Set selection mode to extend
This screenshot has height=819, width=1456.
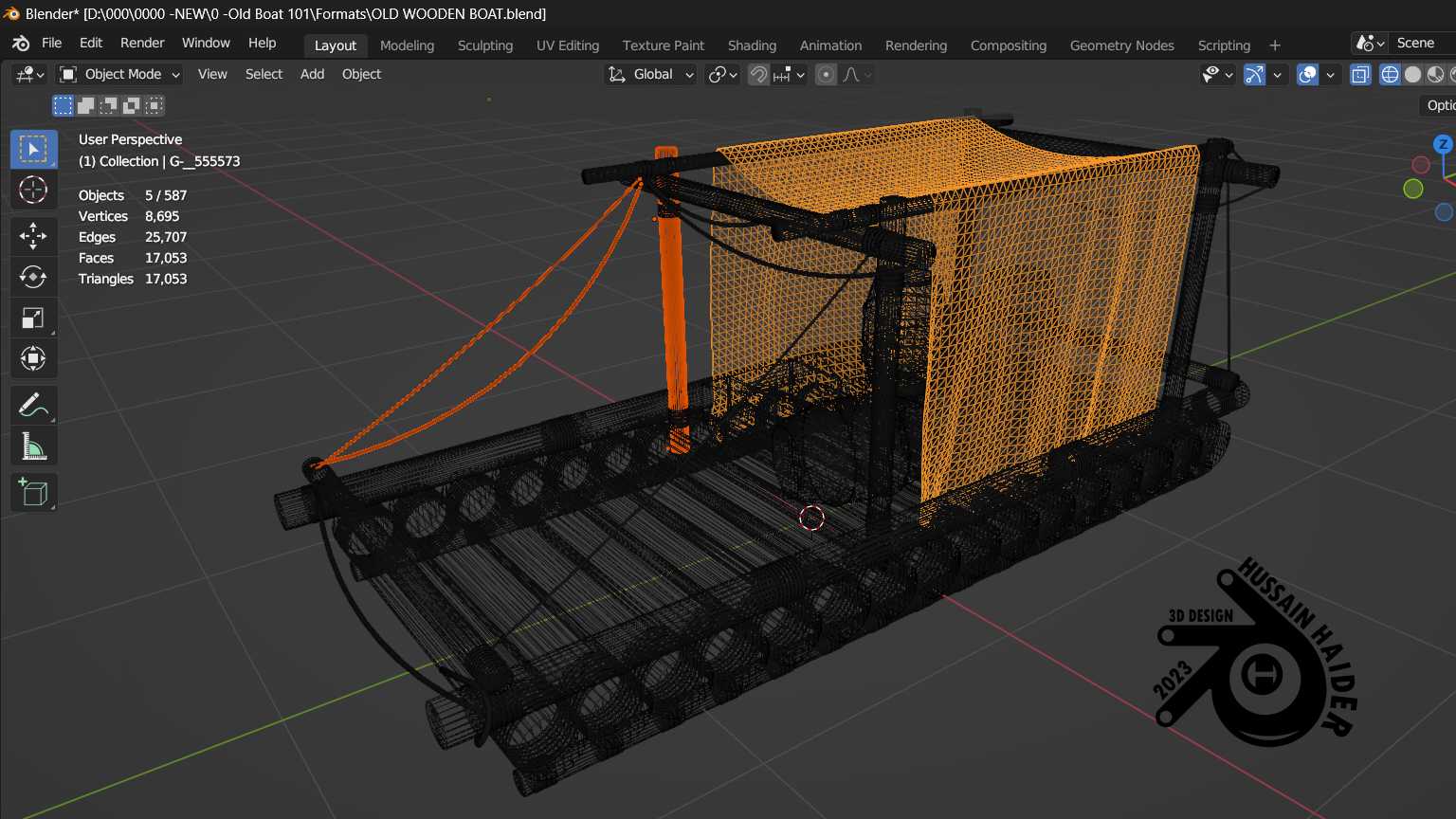(85, 105)
